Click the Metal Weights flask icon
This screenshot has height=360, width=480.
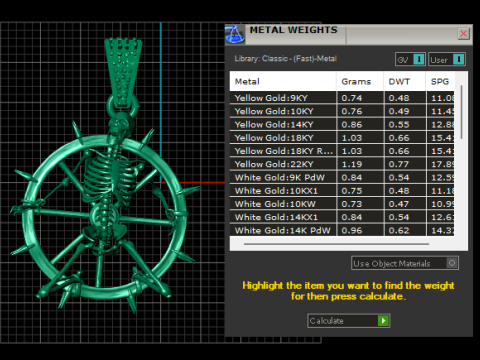[x=235, y=35]
